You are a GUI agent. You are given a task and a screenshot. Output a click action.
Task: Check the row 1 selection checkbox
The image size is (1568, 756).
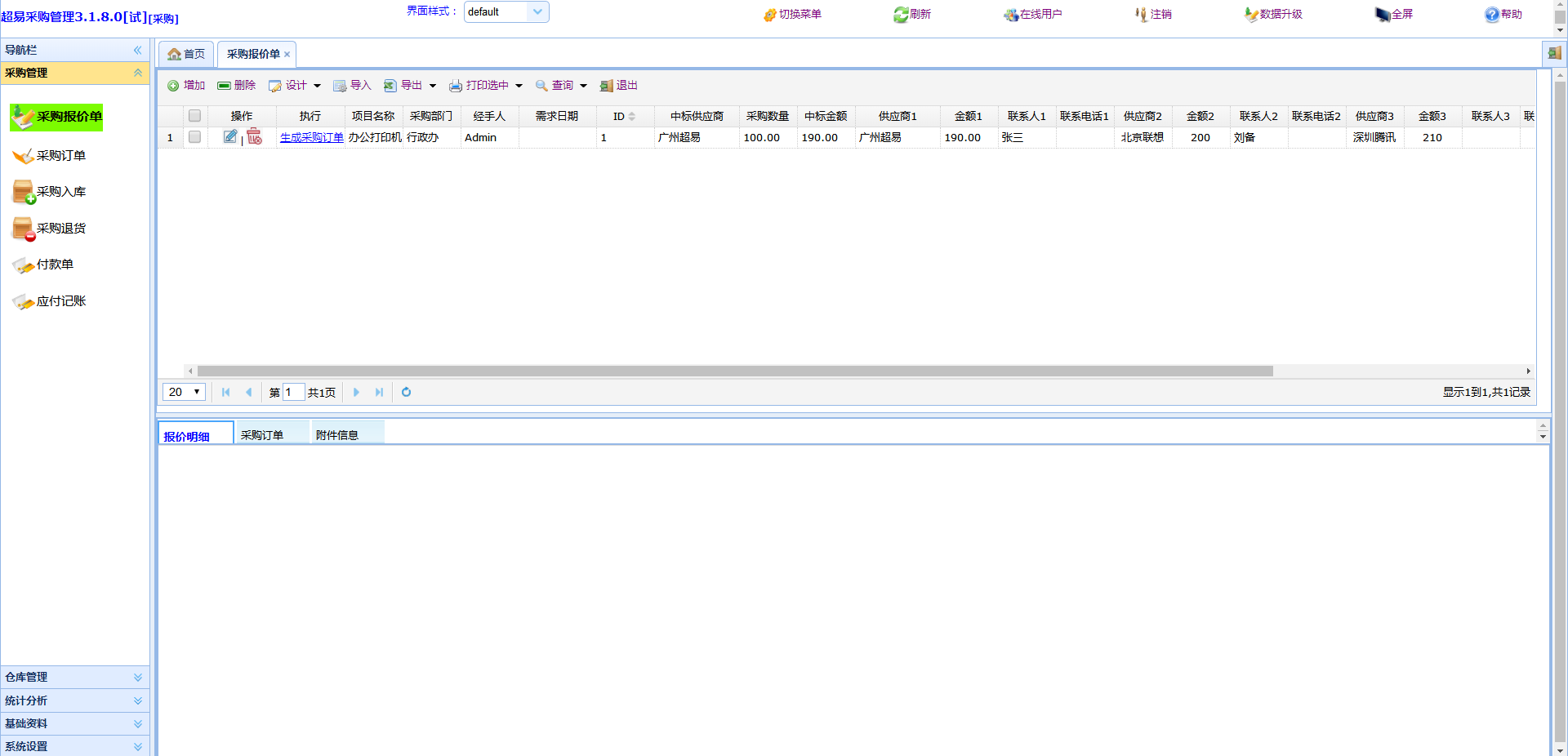coord(194,137)
